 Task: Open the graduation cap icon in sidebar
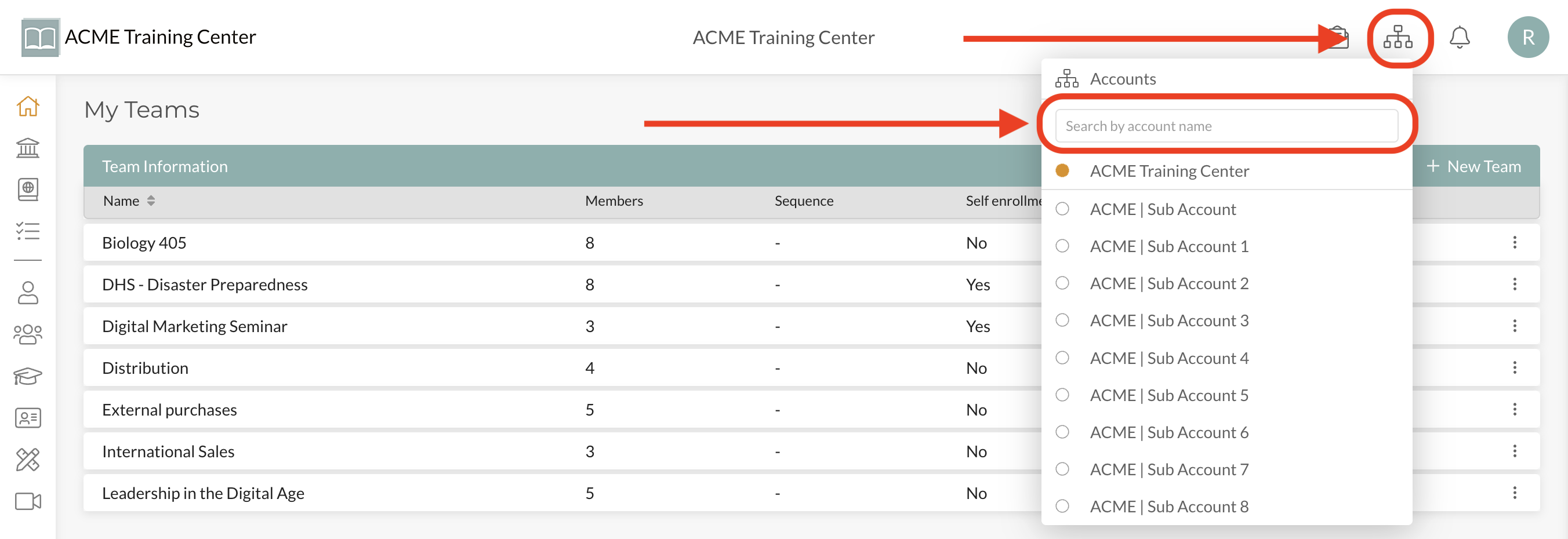pos(28,376)
